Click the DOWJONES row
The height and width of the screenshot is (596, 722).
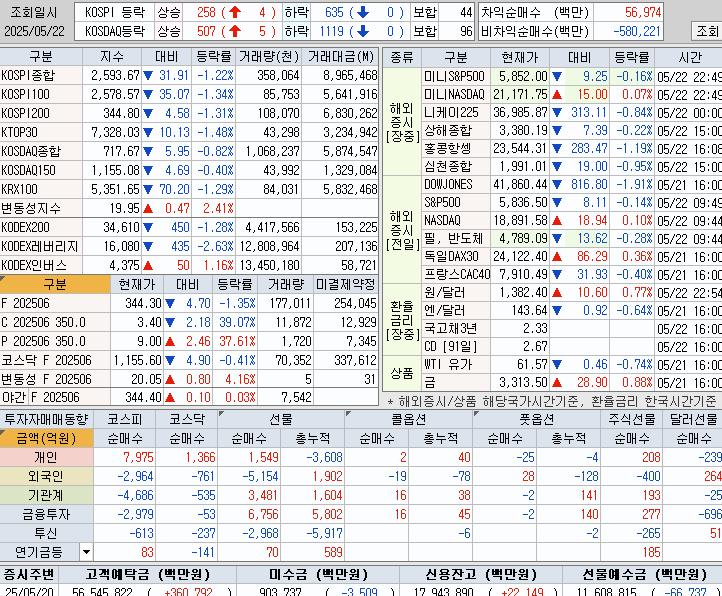[x=572, y=184]
